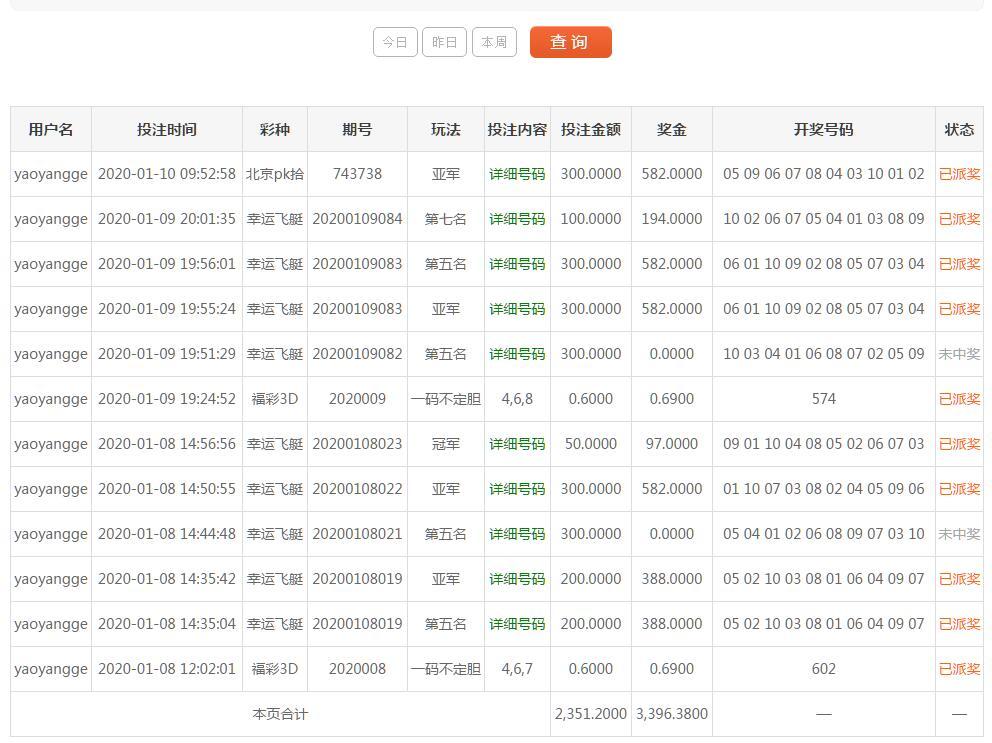Click the 投注时间 column header
Image resolution: width=992 pixels, height=743 pixels.
167,129
